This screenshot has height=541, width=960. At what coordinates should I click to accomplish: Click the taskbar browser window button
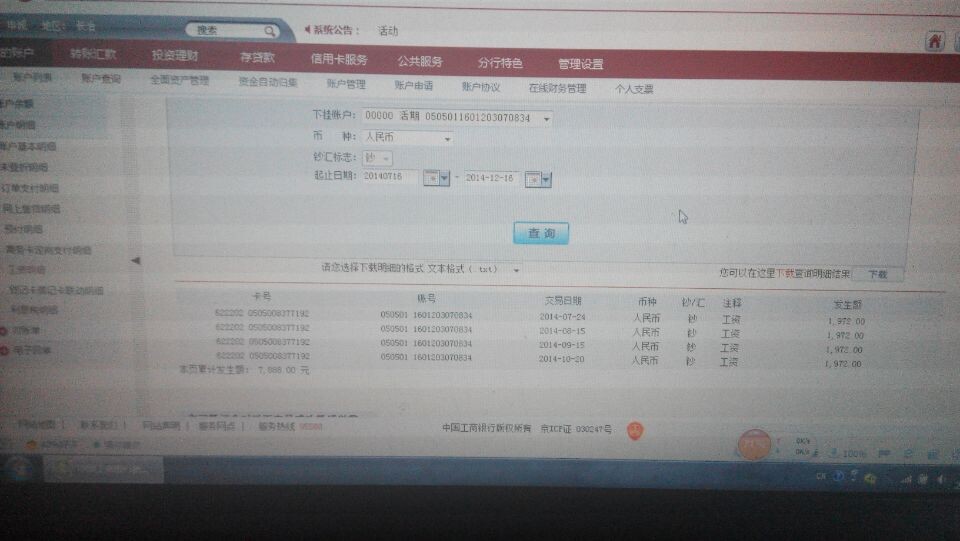(103, 470)
